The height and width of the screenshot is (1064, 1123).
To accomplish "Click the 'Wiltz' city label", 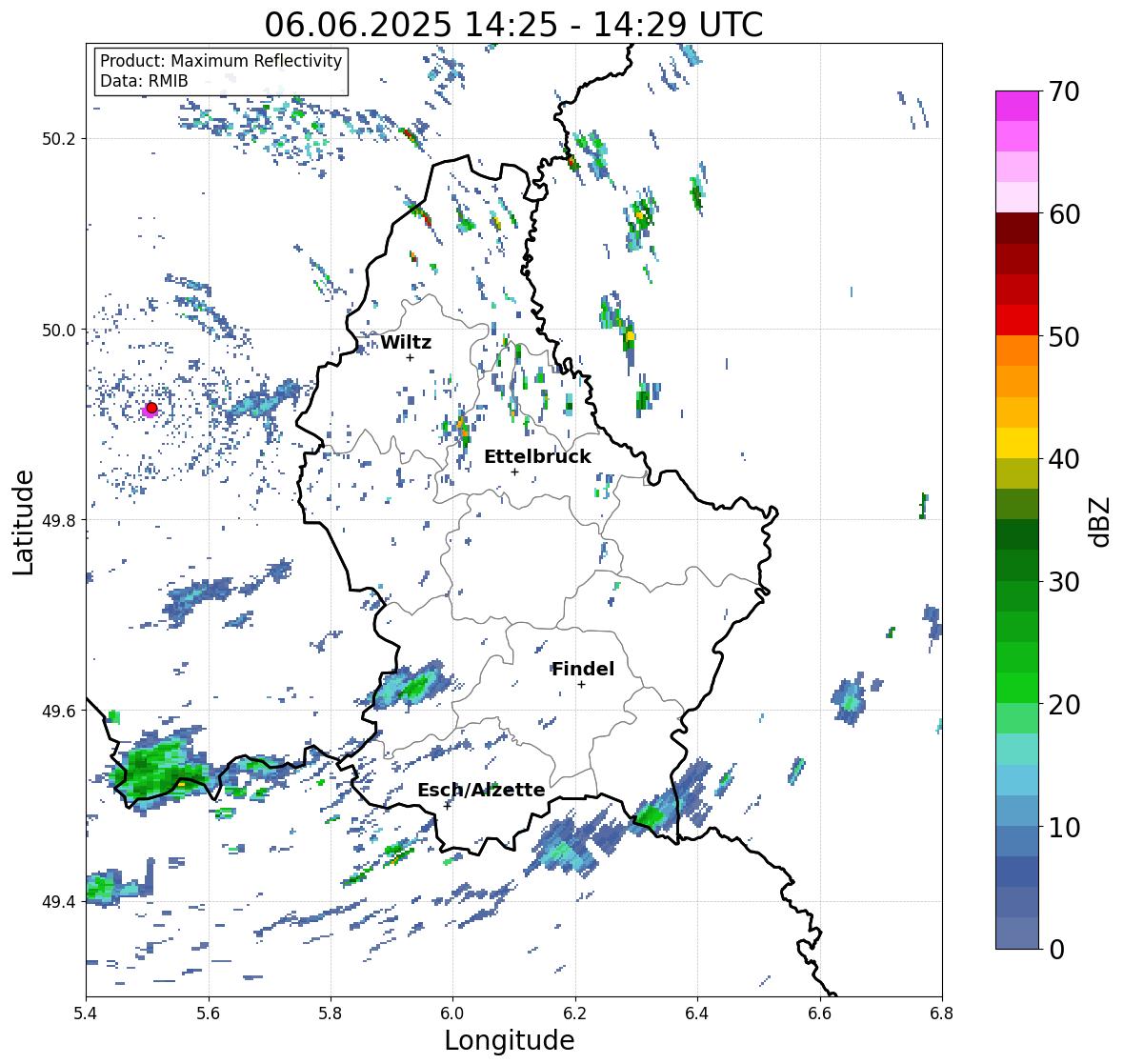I will 406,342.
